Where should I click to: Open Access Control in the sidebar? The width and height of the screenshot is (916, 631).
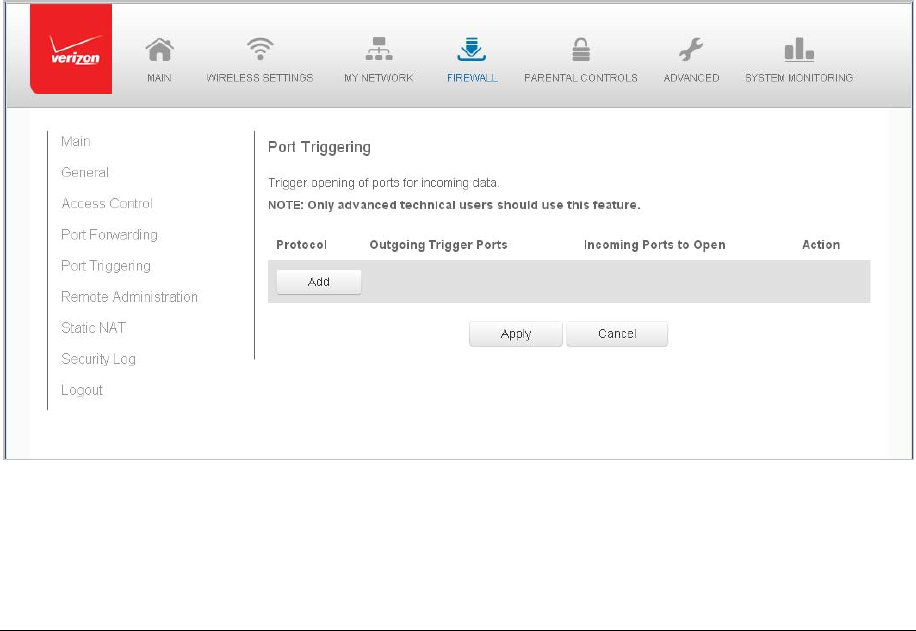click(x=107, y=203)
